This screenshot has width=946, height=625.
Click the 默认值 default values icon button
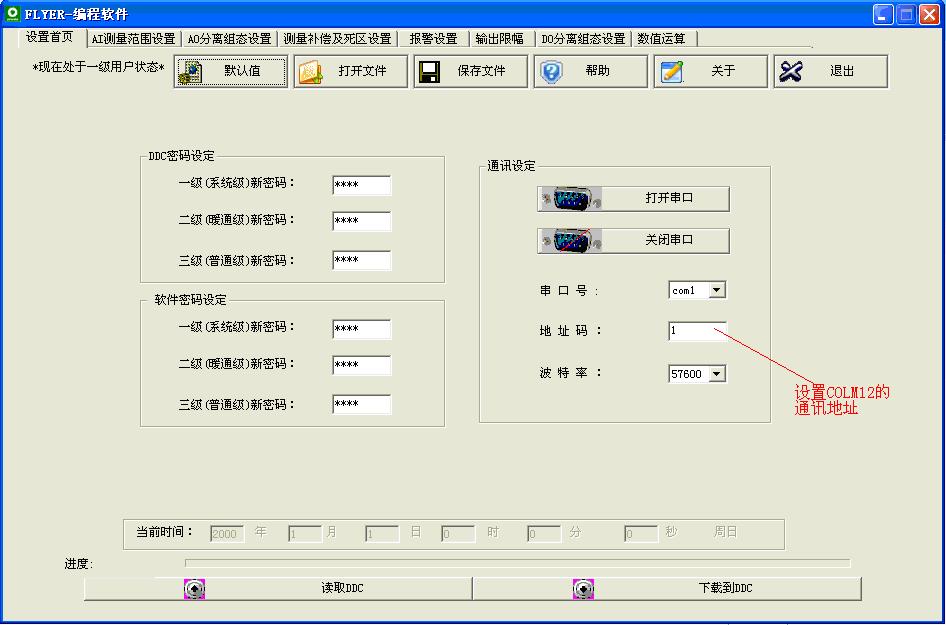(x=191, y=72)
